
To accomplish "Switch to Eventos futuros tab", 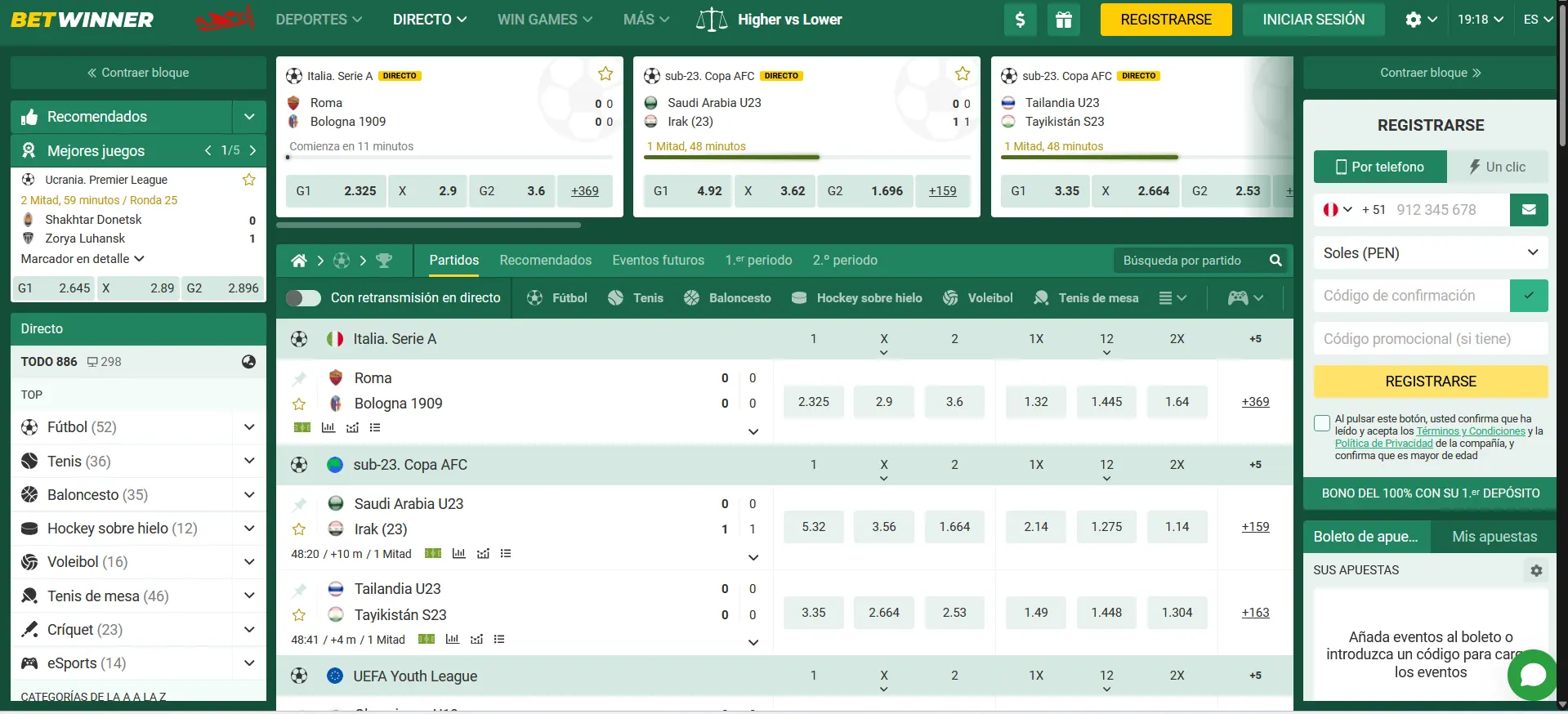I will pos(658,261).
